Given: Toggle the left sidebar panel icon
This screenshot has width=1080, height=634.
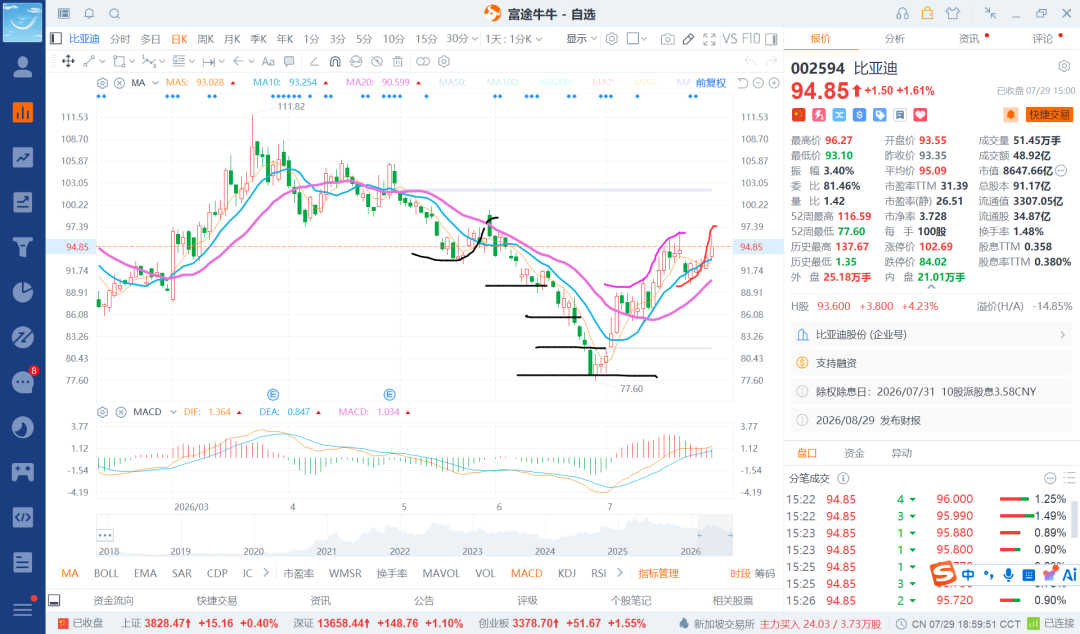Looking at the screenshot, I should pyautogui.click(x=56, y=39).
